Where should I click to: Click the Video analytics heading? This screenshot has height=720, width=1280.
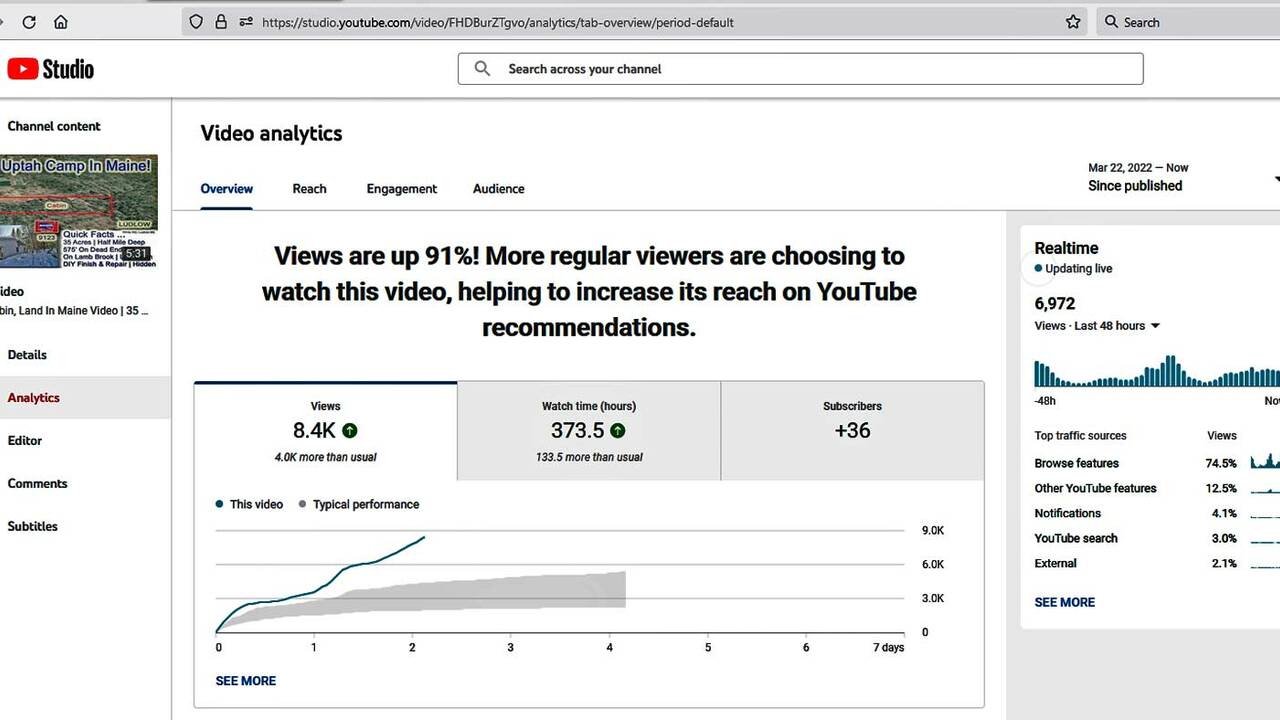point(271,134)
